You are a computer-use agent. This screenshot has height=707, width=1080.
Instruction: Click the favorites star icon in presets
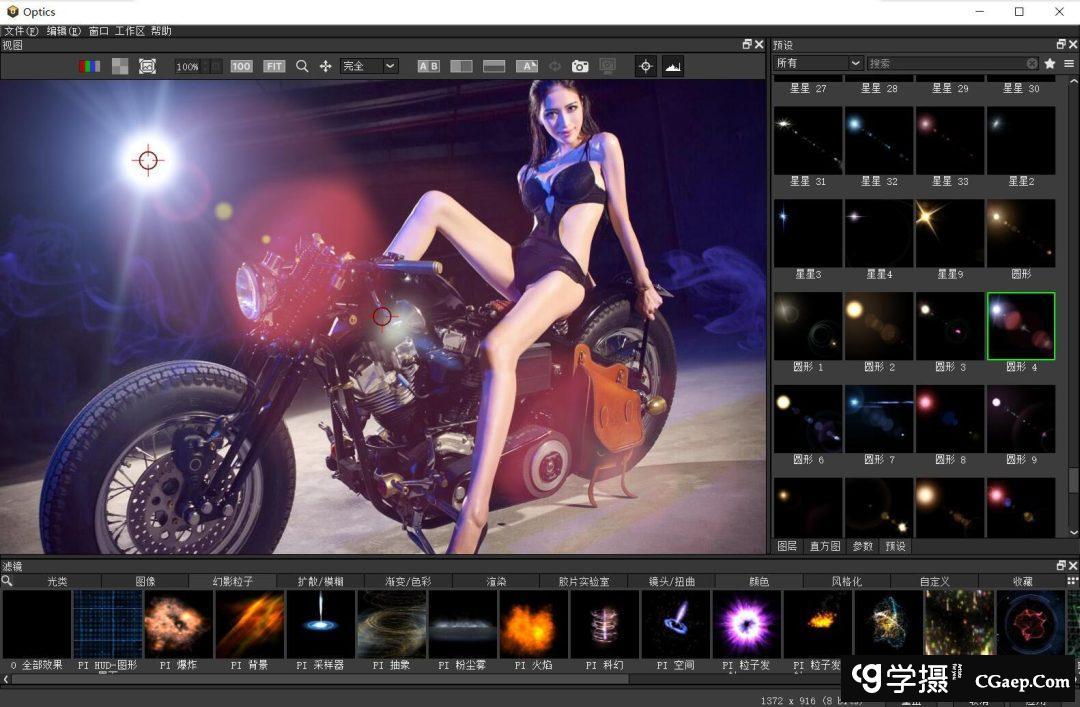(x=1050, y=63)
